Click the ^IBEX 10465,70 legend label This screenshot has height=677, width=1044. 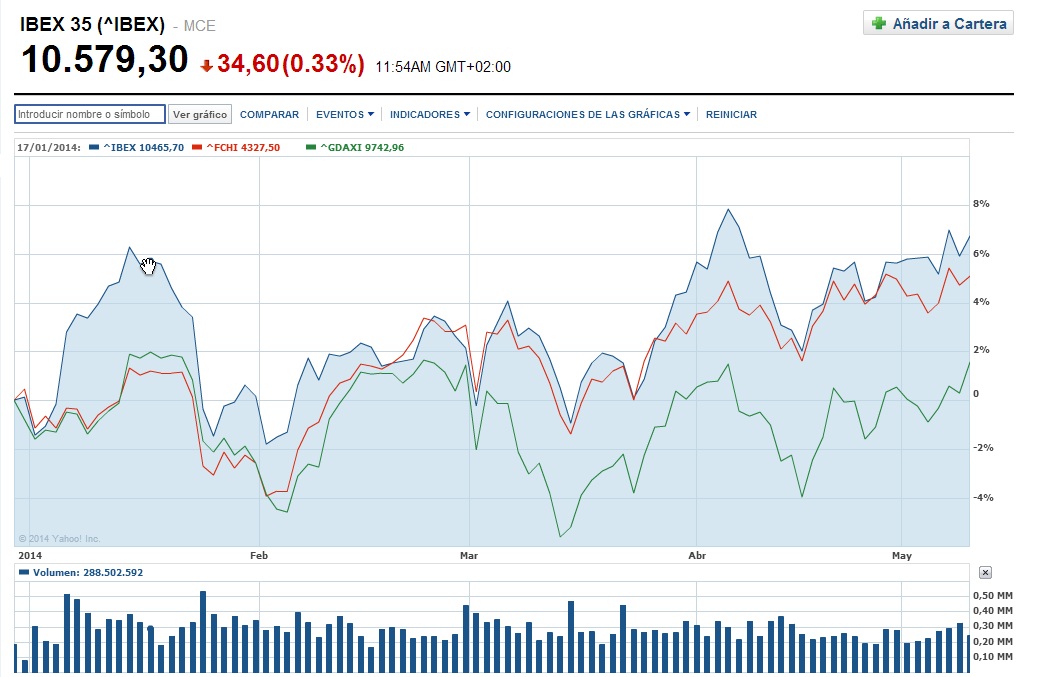point(144,147)
